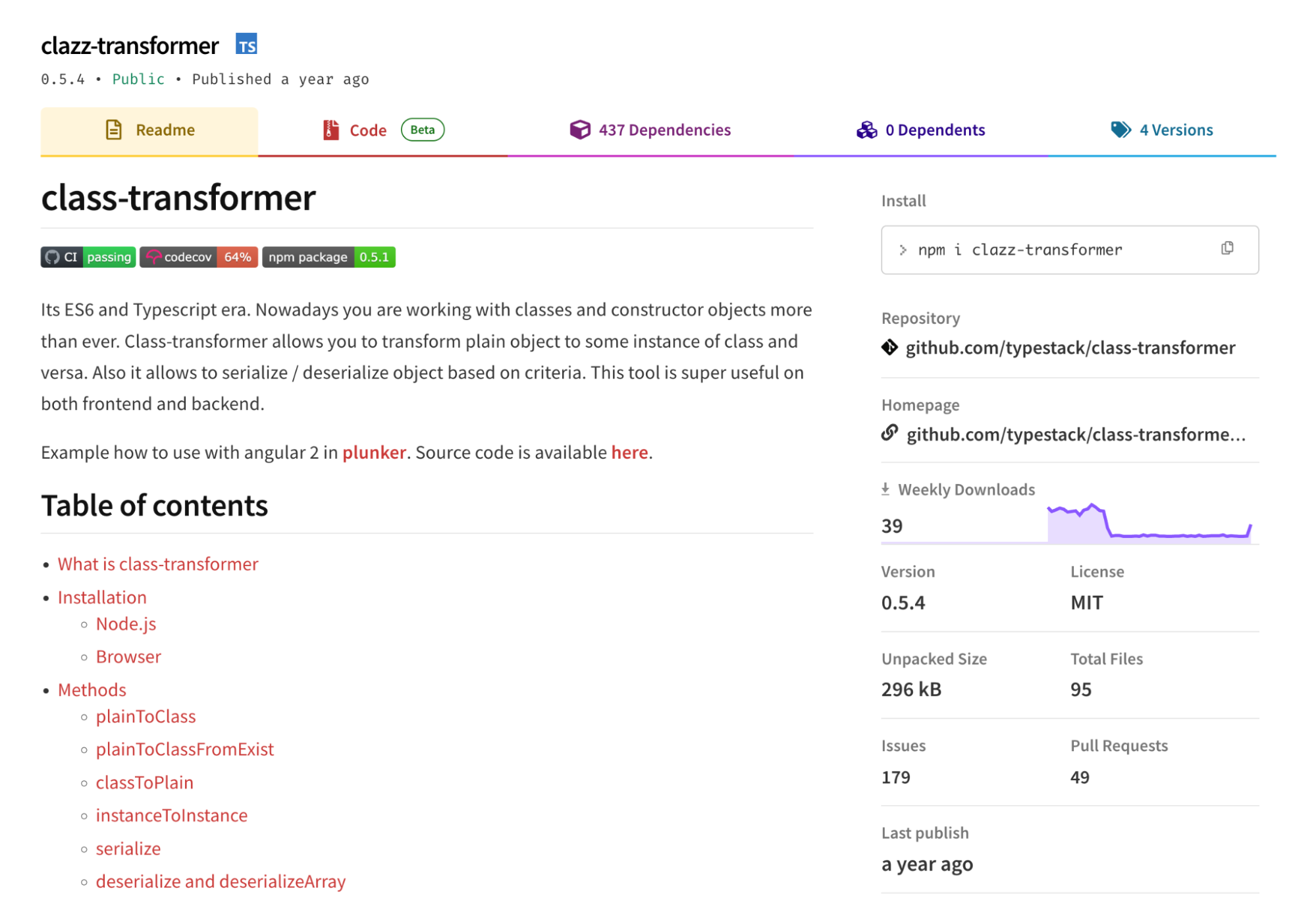Image resolution: width=1316 pixels, height=904 pixels.
Task: Click the TypeScript TS badge icon
Action: [x=246, y=44]
